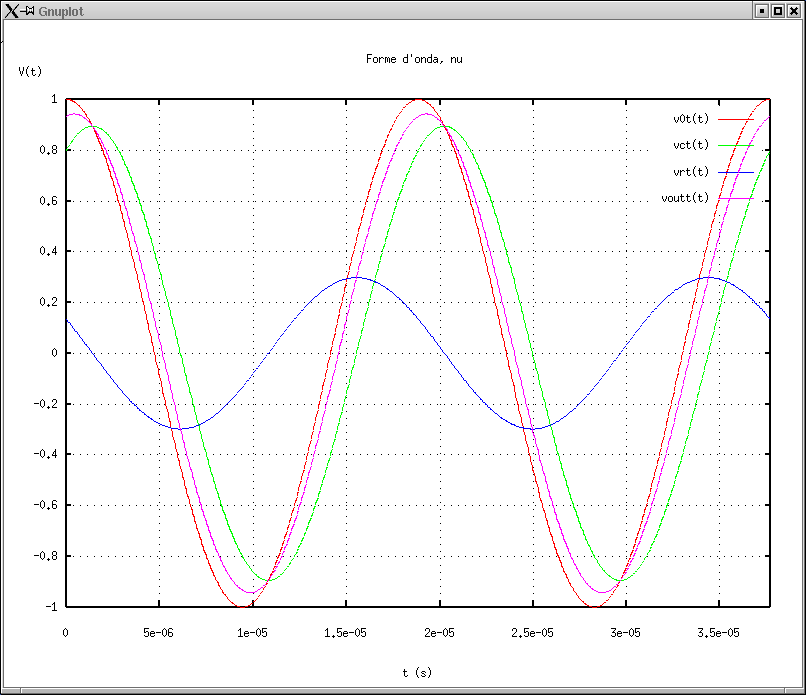This screenshot has width=806, height=695.
Task: Select the vrt(t) legend entry
Action: 691,171
